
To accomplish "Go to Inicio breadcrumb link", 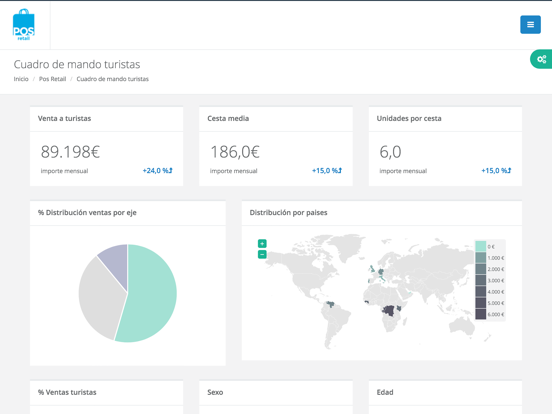I will [x=21, y=79].
